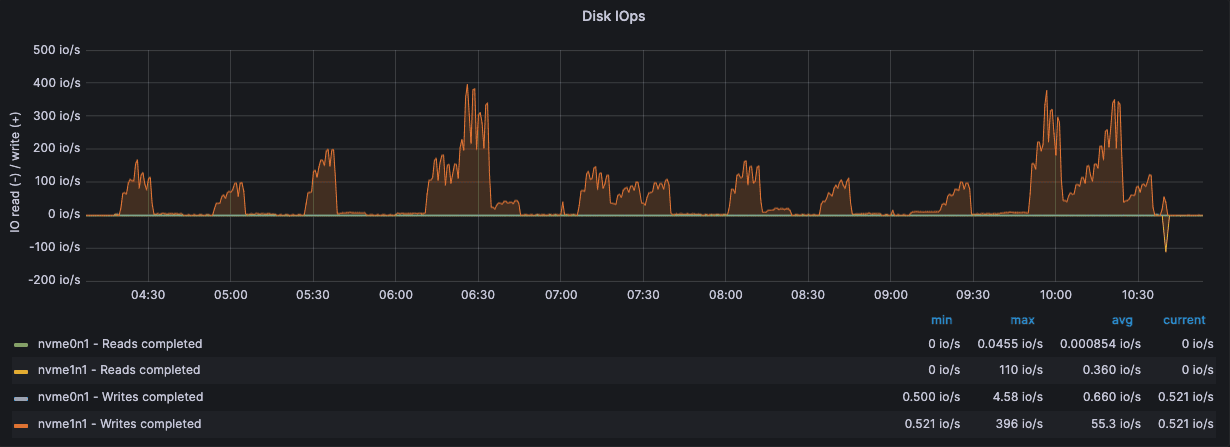Viewport: 1230px width, 447px height.
Task: Toggle series nvme1n1 - Reads completed
Action: 119,371
